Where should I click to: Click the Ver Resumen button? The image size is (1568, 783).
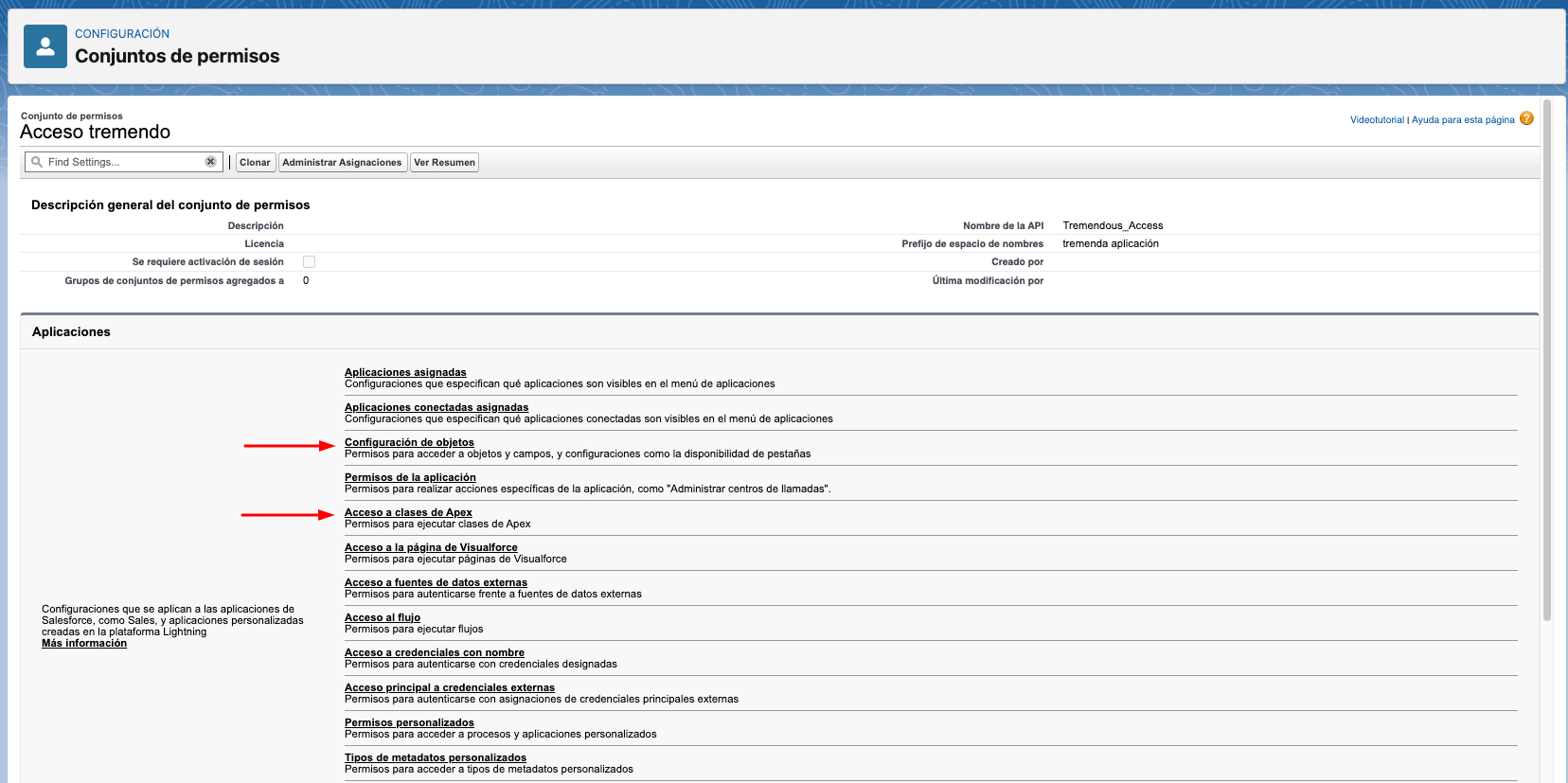(x=444, y=163)
